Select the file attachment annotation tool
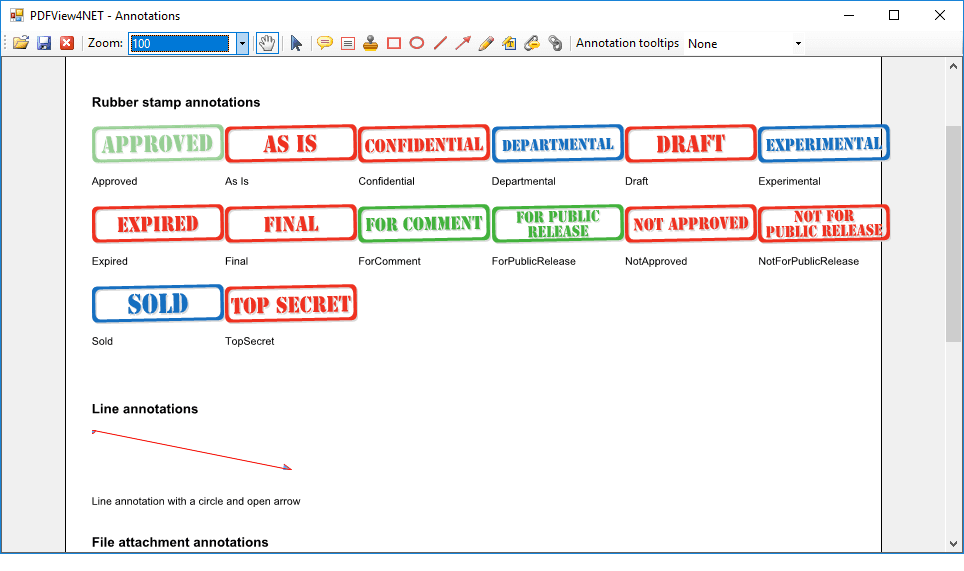The width and height of the screenshot is (964, 571). pos(532,43)
